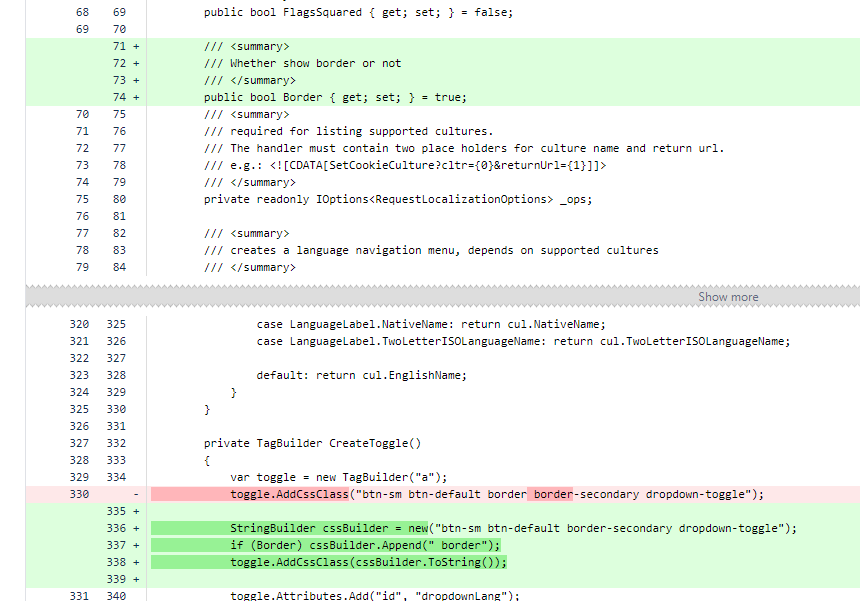Click new line number 339

(x=116, y=579)
